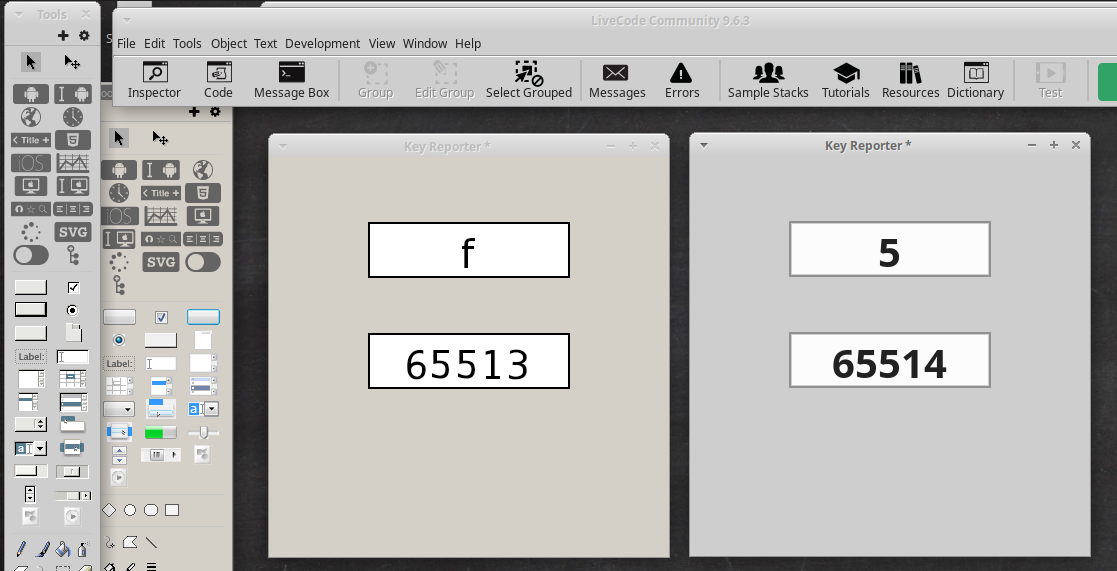Screen dimensions: 1117x571
Task: Click the gear icon in gray Tools palette
Action: point(84,36)
